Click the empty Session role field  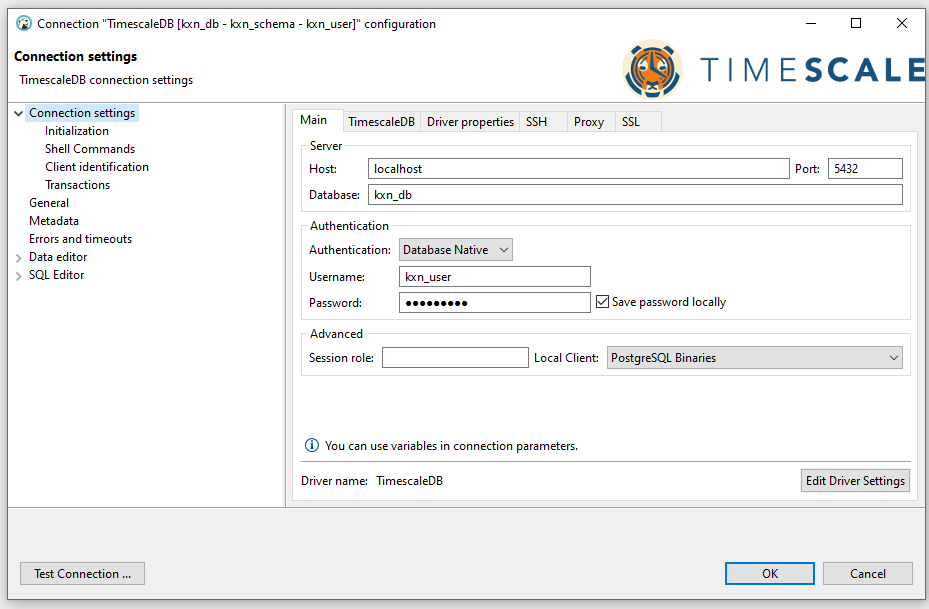tap(455, 358)
